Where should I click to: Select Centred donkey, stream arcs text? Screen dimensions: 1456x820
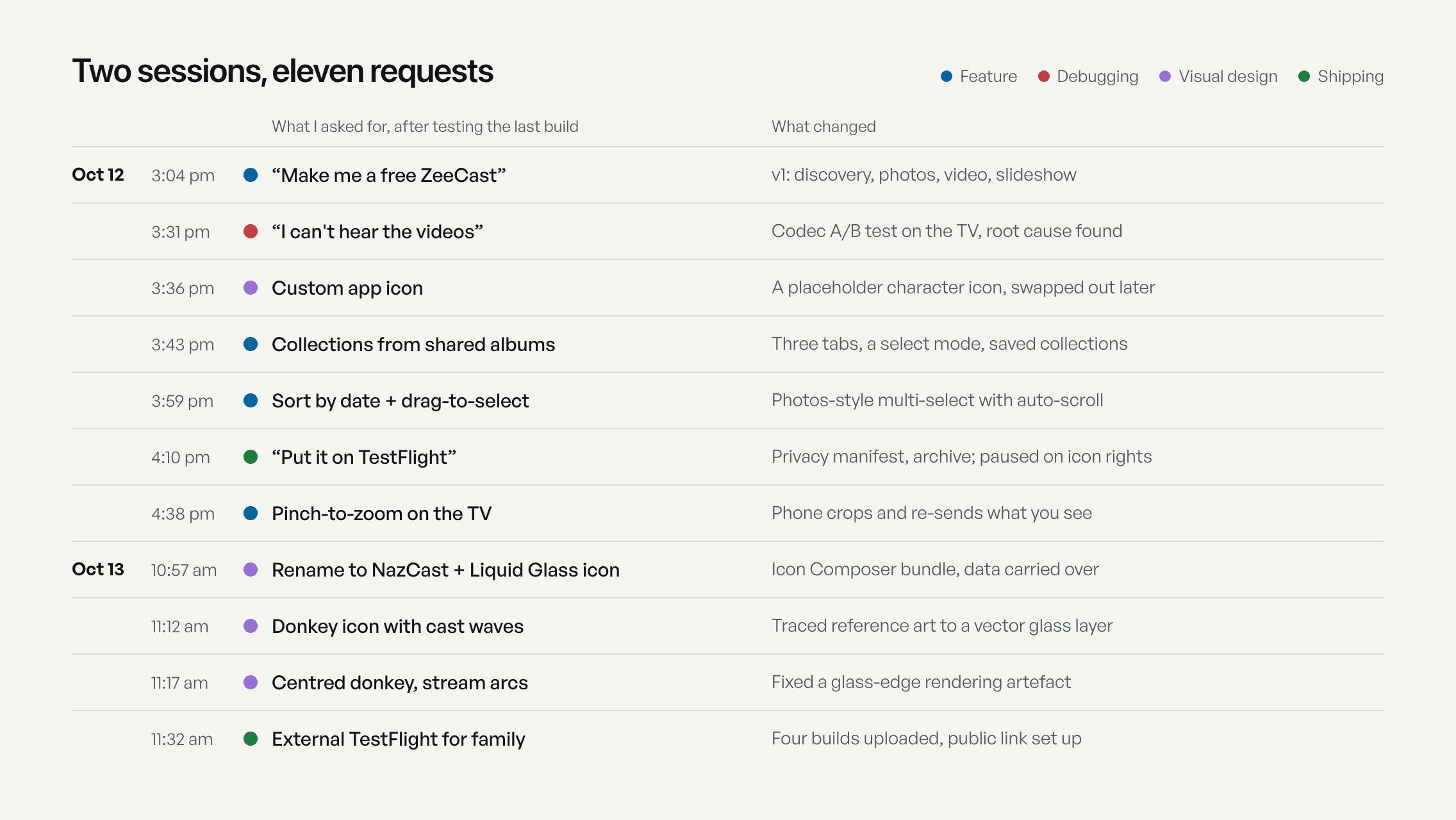(400, 683)
